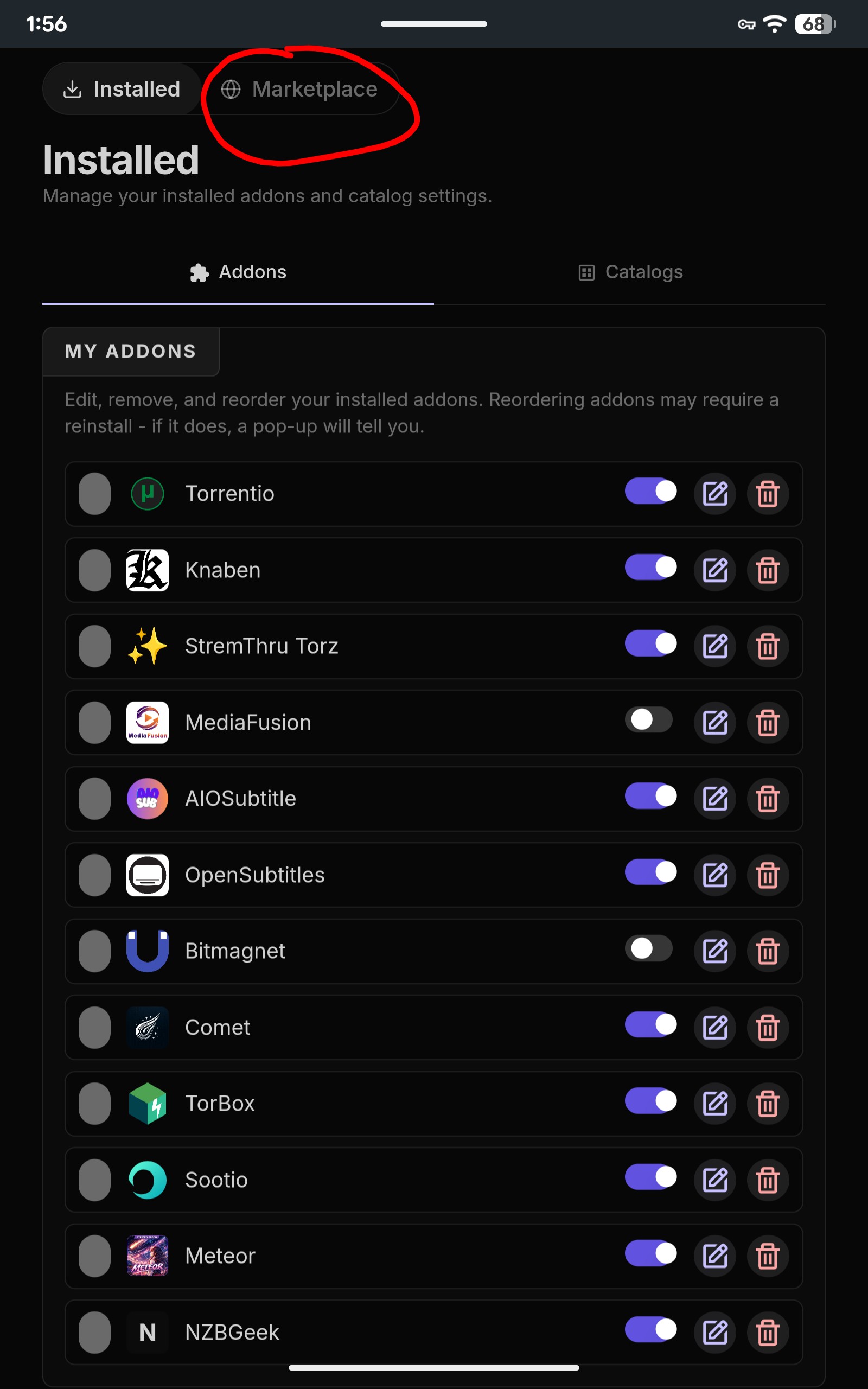This screenshot has height=1389, width=868.
Task: Grab the Sootio reorder handle
Action: [x=95, y=1180]
